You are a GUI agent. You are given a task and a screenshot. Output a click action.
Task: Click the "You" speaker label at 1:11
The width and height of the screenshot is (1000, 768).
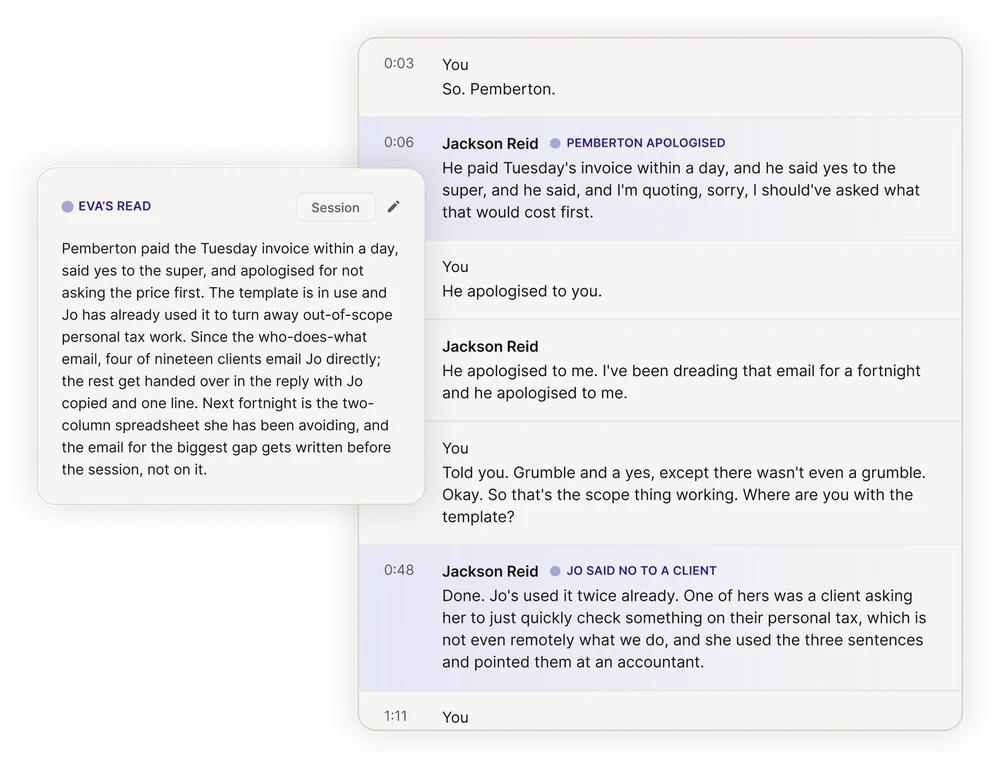click(455, 718)
